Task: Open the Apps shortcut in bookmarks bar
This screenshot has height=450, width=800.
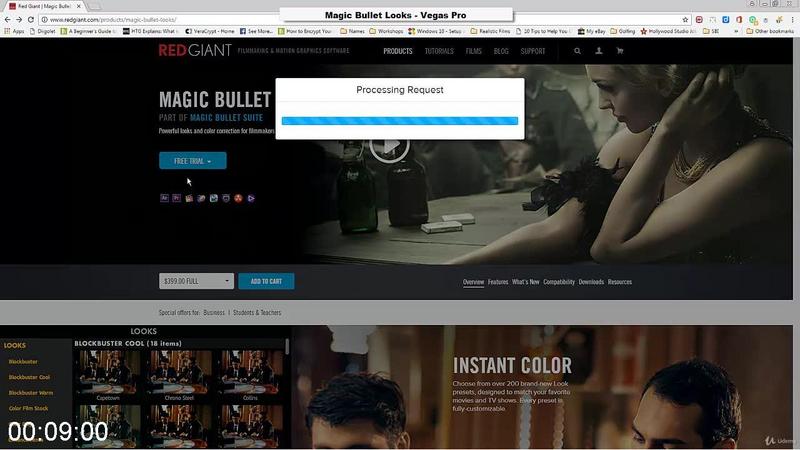Action: coord(14,31)
